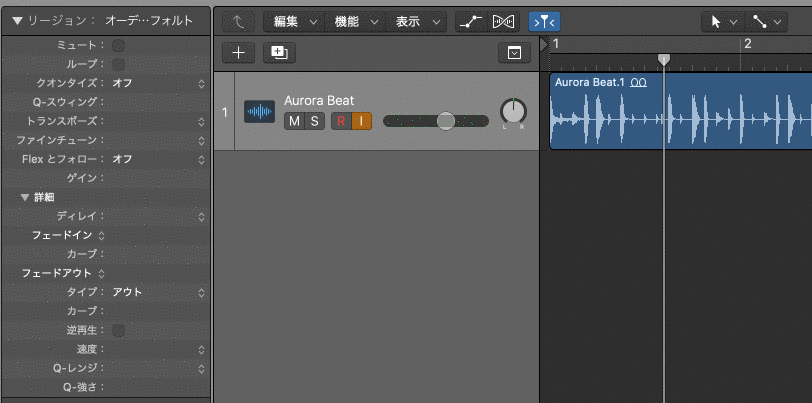Collapse the リージョン inspector section

click(18, 21)
